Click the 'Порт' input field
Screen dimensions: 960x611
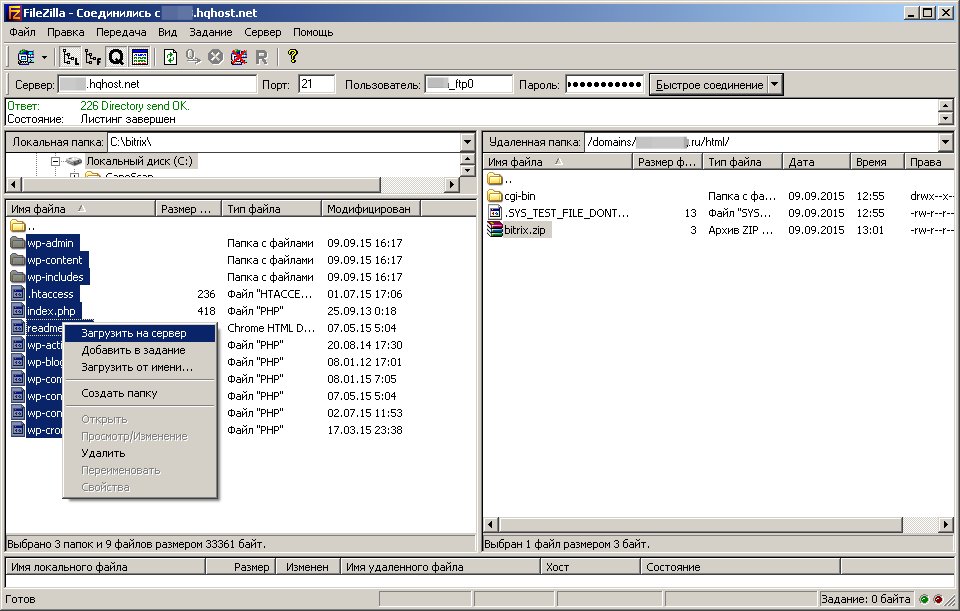click(317, 85)
